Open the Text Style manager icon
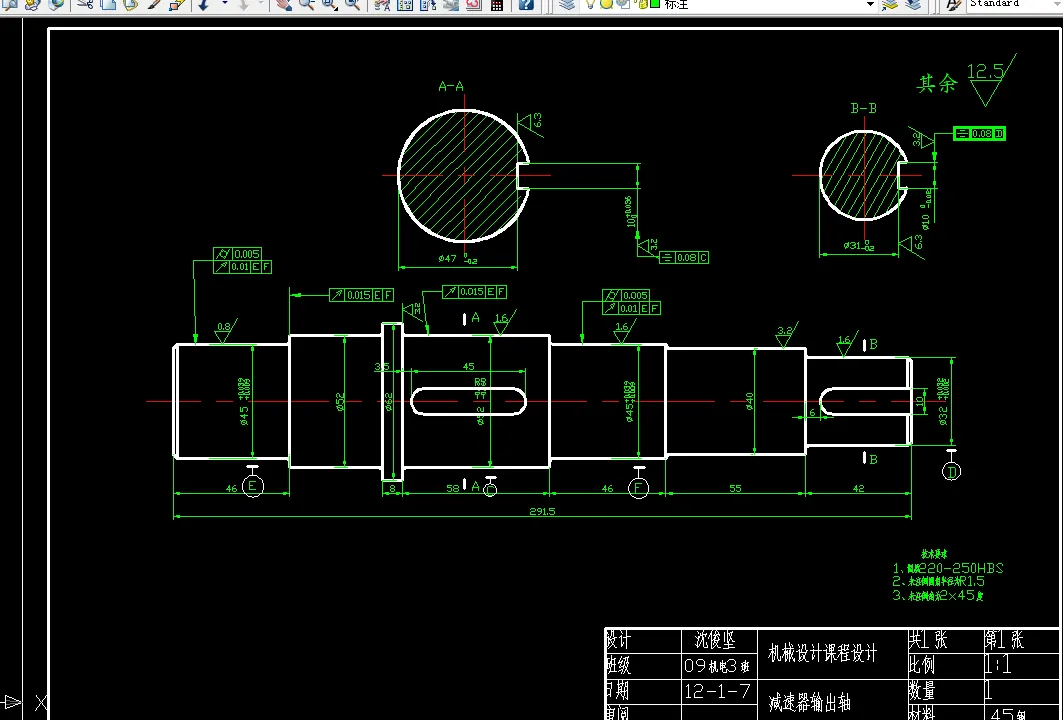The image size is (1063, 720). pyautogui.click(x=953, y=5)
